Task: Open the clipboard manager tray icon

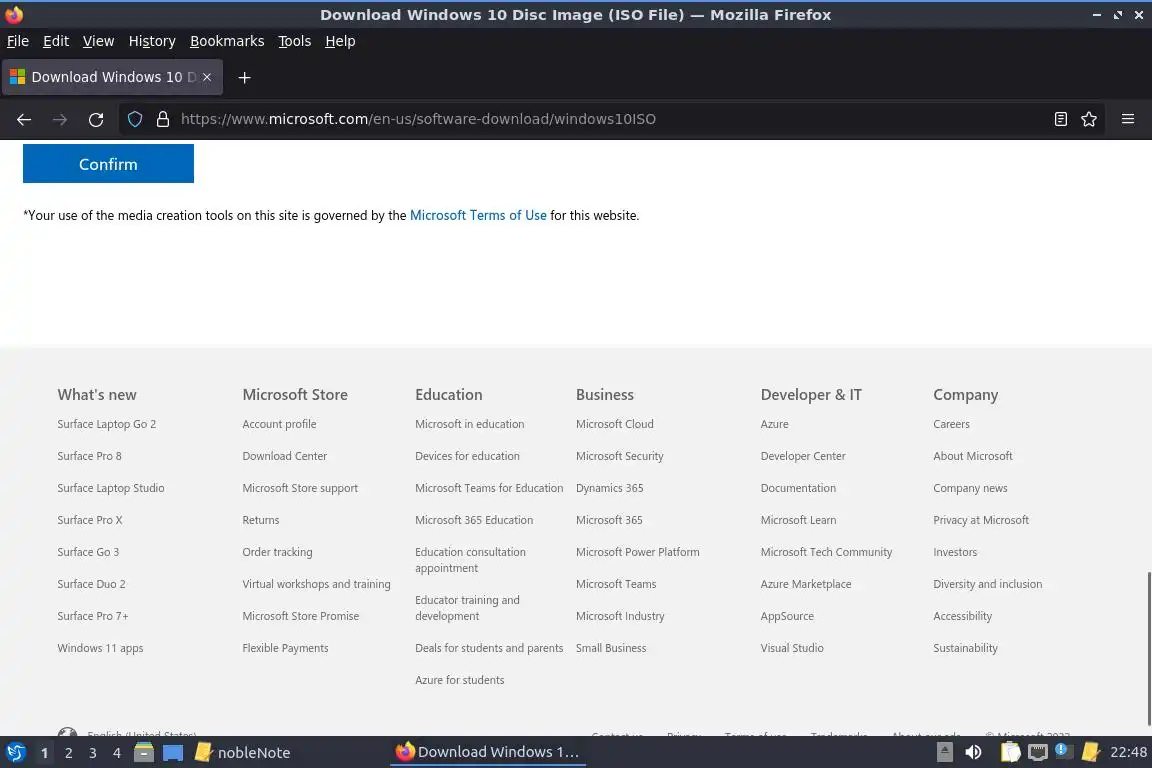Action: coord(1010,752)
